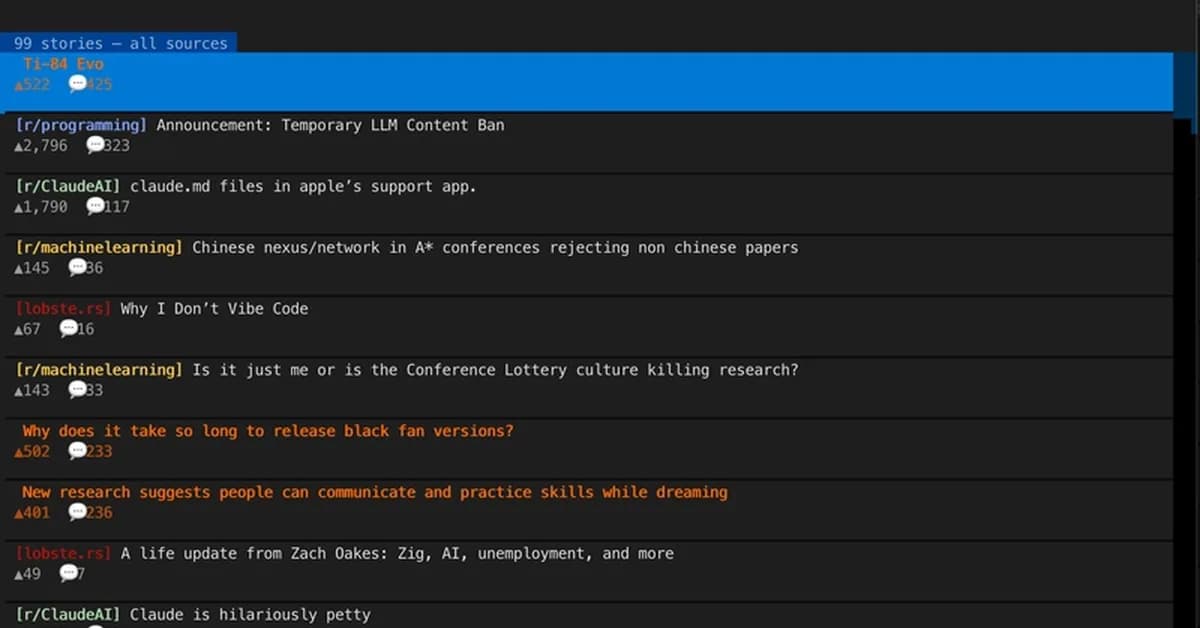Screen dimensions: 1200x628
Task: Open Announcement: Temporary LLM Content Ban
Action: coord(330,125)
